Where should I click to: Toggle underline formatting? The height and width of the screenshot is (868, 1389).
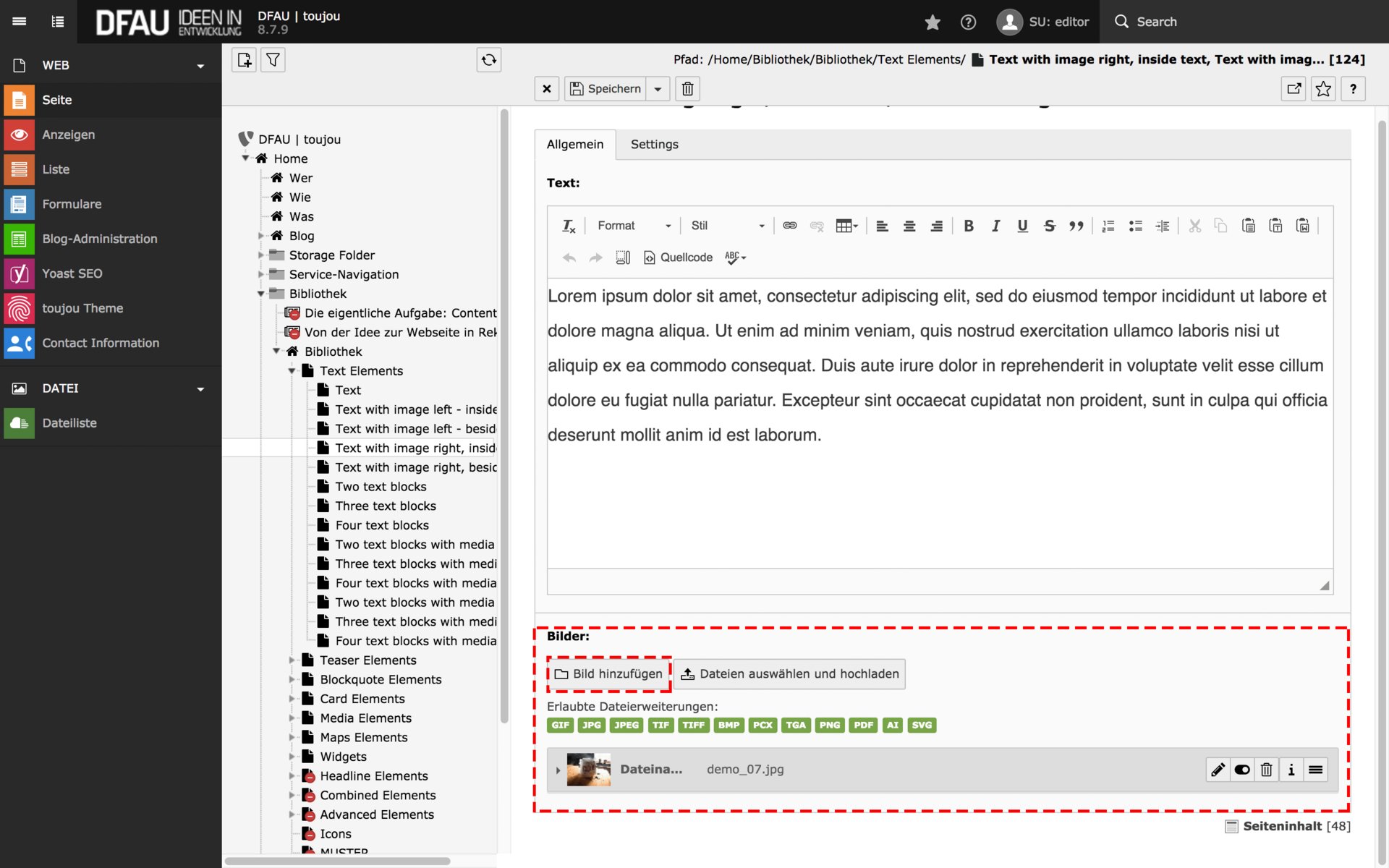1022,226
